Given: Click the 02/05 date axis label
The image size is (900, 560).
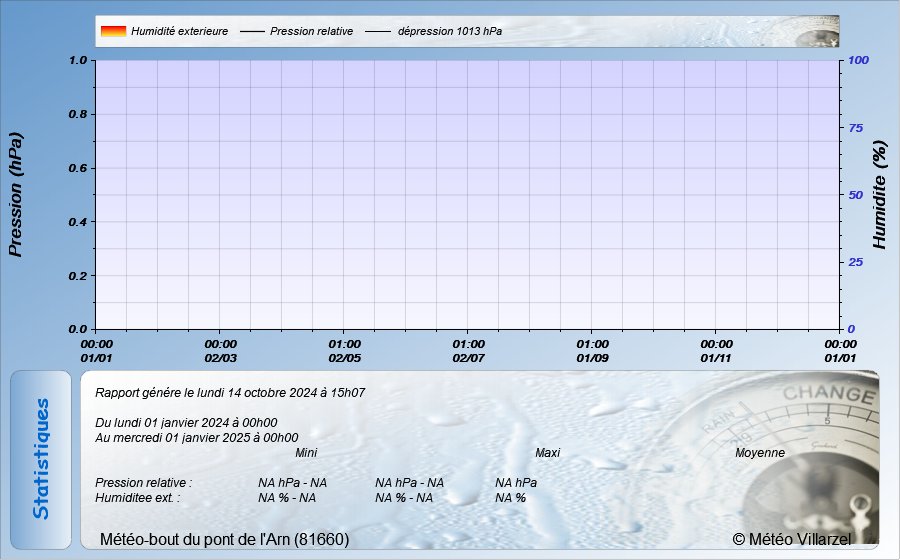Looking at the screenshot, I should (x=344, y=358).
